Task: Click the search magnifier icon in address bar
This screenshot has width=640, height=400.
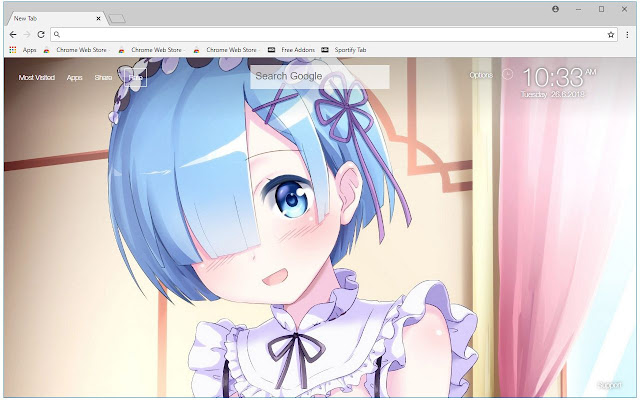Action: click(57, 35)
